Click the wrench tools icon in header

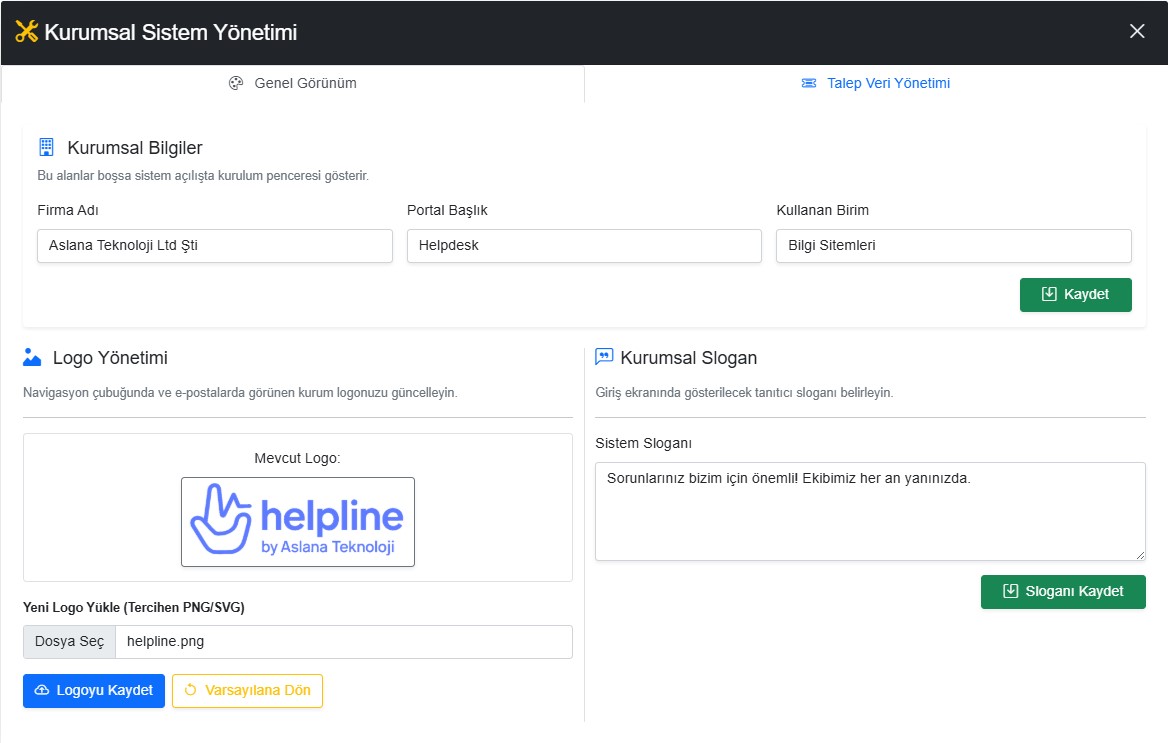(26, 32)
